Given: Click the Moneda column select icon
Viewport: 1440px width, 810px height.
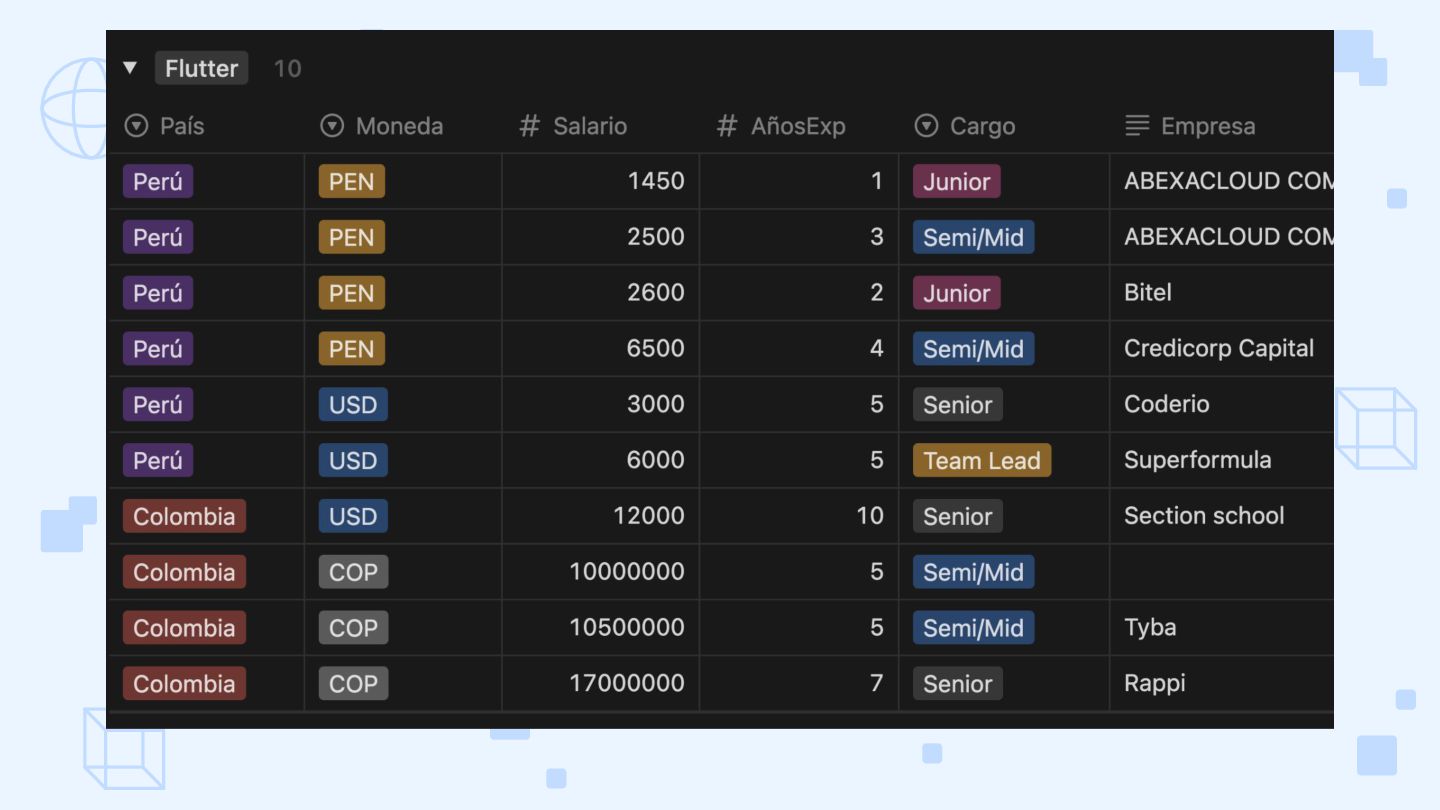Looking at the screenshot, I should coord(331,126).
